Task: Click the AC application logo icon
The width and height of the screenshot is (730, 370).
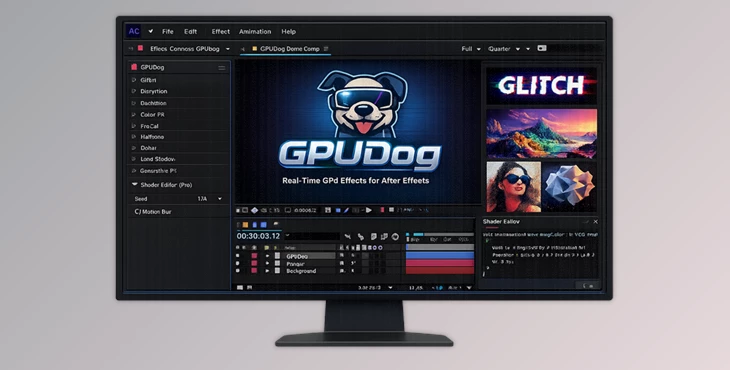Action: click(134, 31)
